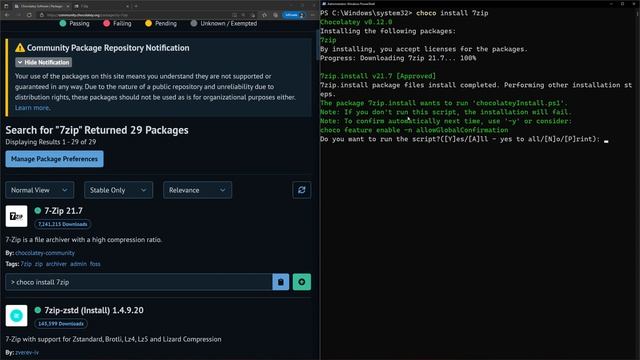Open the Normal View dropdown

(x=40, y=190)
